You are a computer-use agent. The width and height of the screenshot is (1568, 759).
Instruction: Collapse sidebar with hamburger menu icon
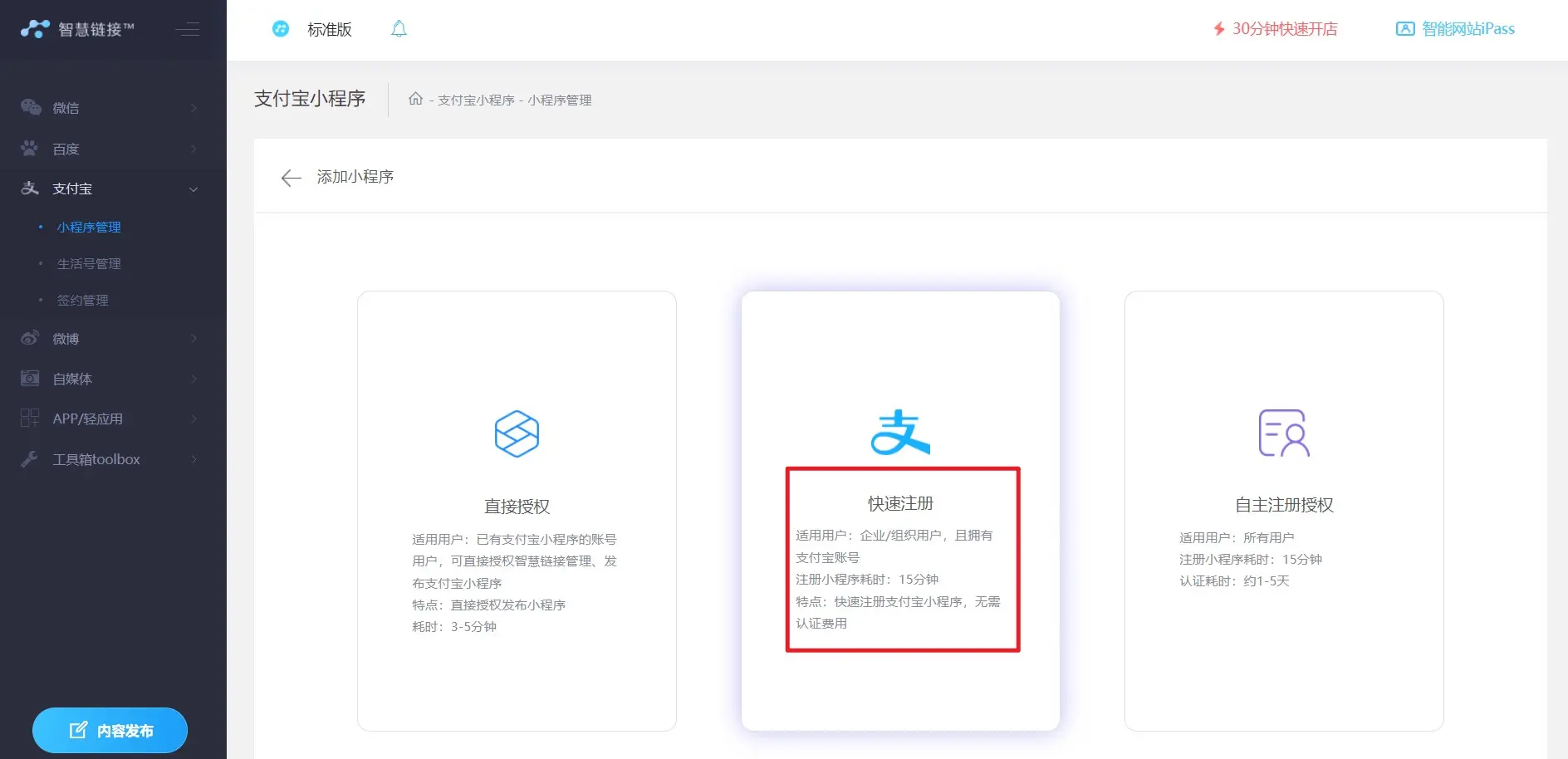(x=188, y=30)
